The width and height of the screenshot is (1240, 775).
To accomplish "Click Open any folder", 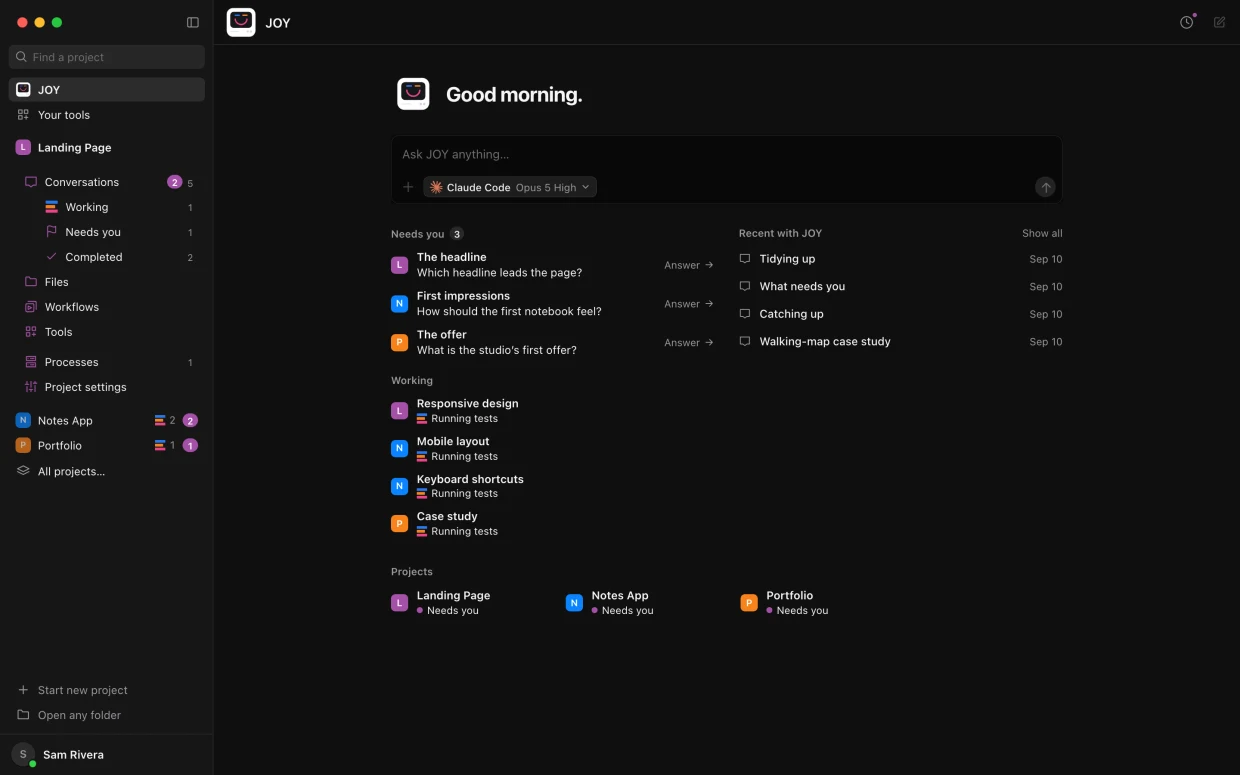I will (107, 715).
